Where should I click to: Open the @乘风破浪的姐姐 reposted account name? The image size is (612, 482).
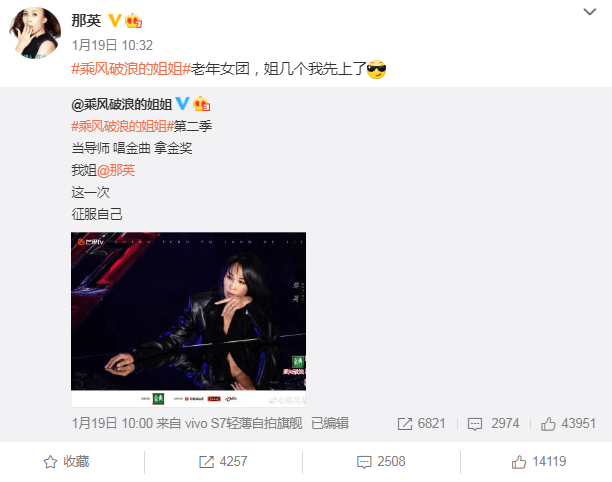tap(122, 104)
